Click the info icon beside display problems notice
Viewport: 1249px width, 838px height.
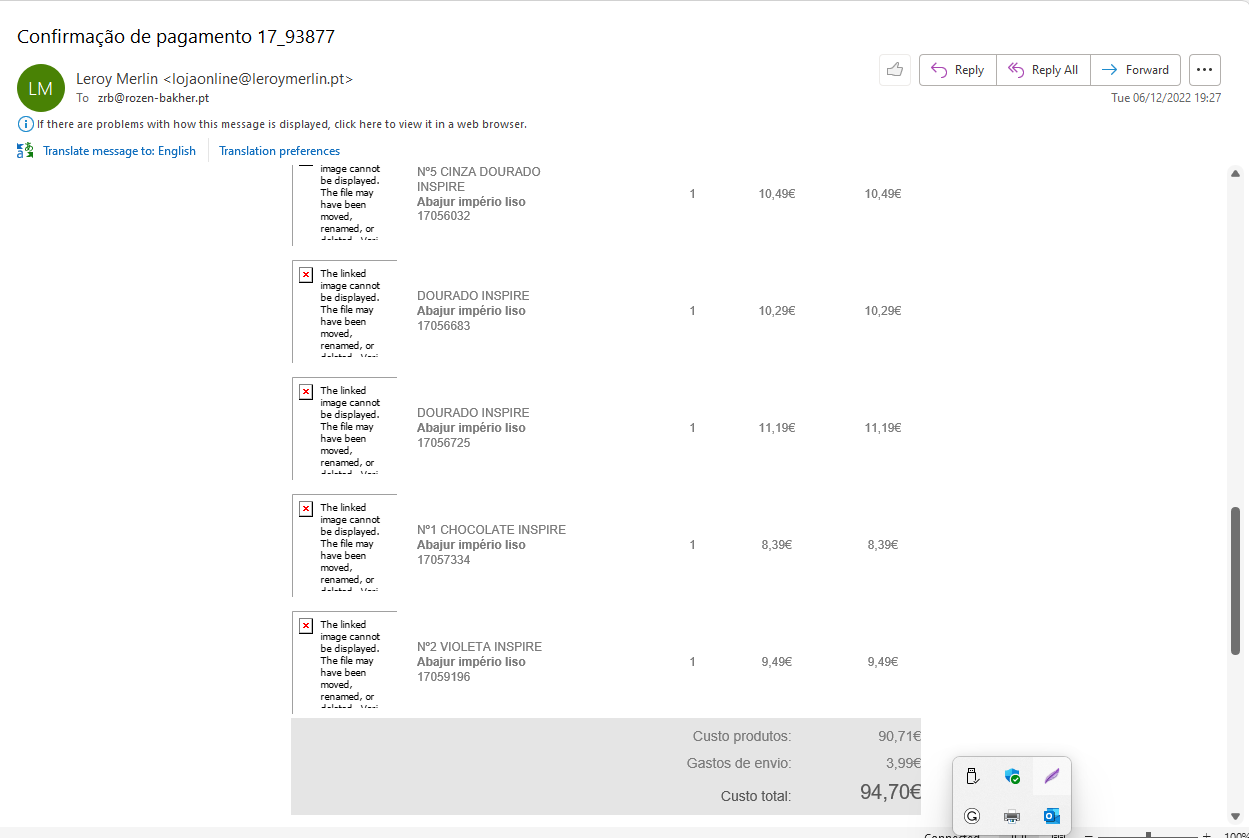(x=25, y=124)
